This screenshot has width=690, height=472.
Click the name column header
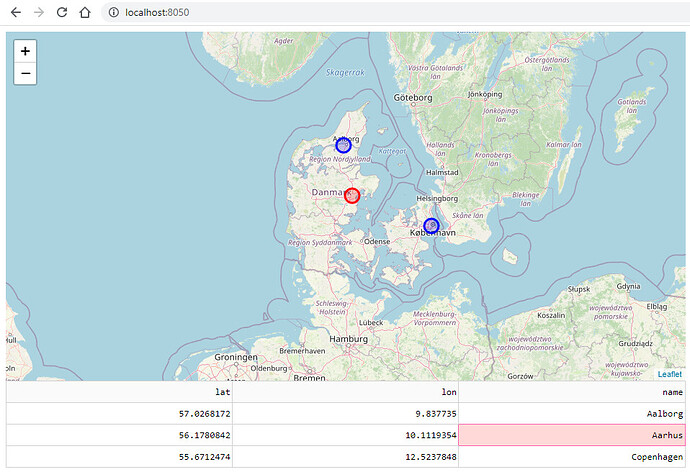point(572,392)
